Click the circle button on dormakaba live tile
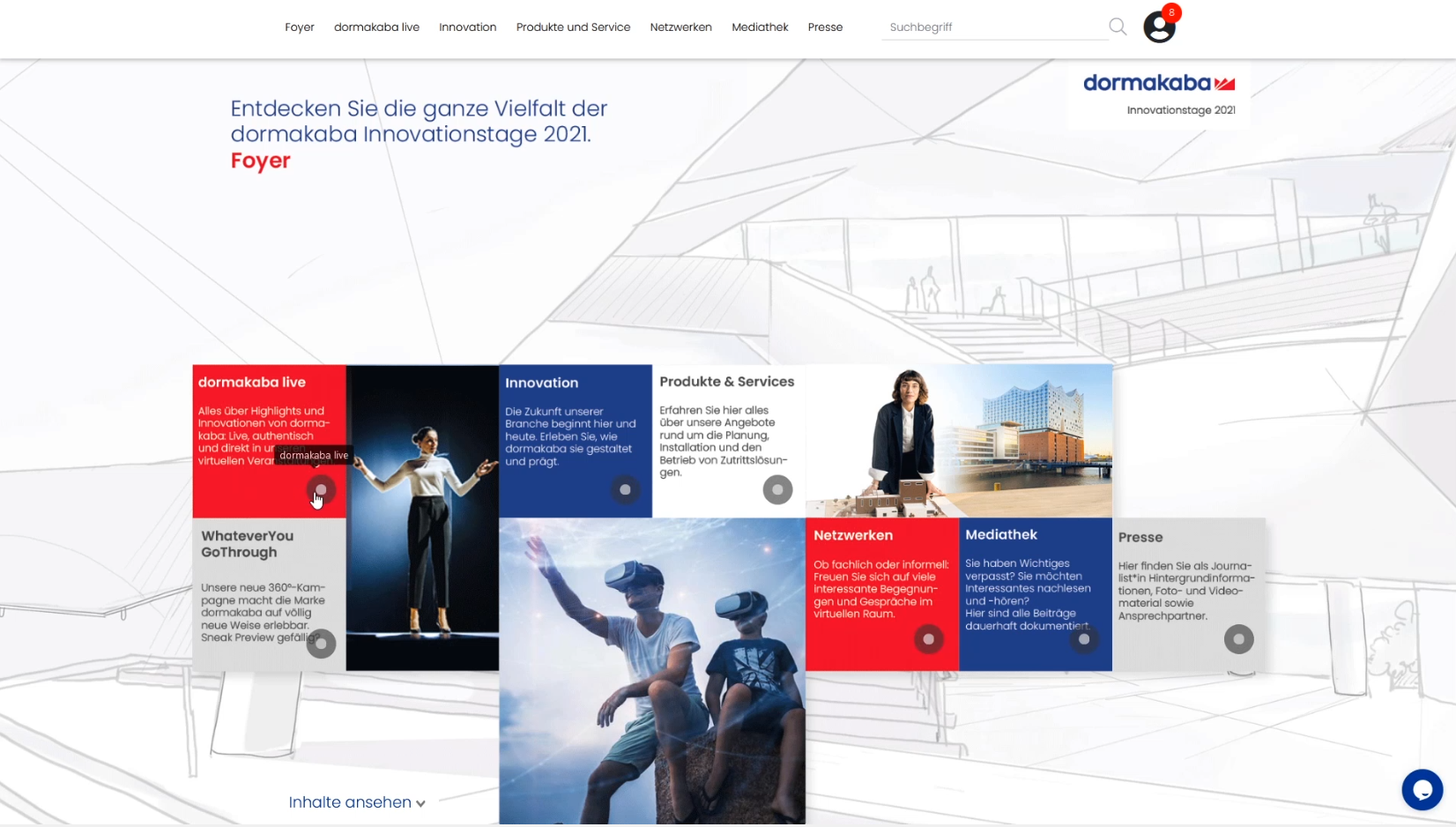This screenshot has height=827, width=1456. 321,489
